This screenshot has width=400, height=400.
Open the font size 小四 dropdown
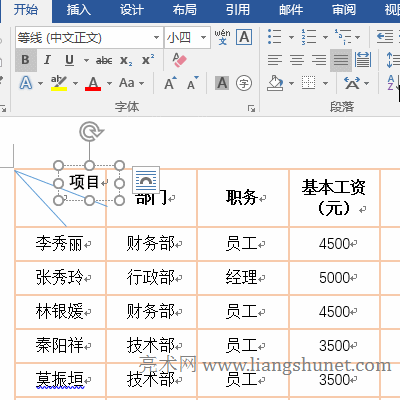(203, 37)
